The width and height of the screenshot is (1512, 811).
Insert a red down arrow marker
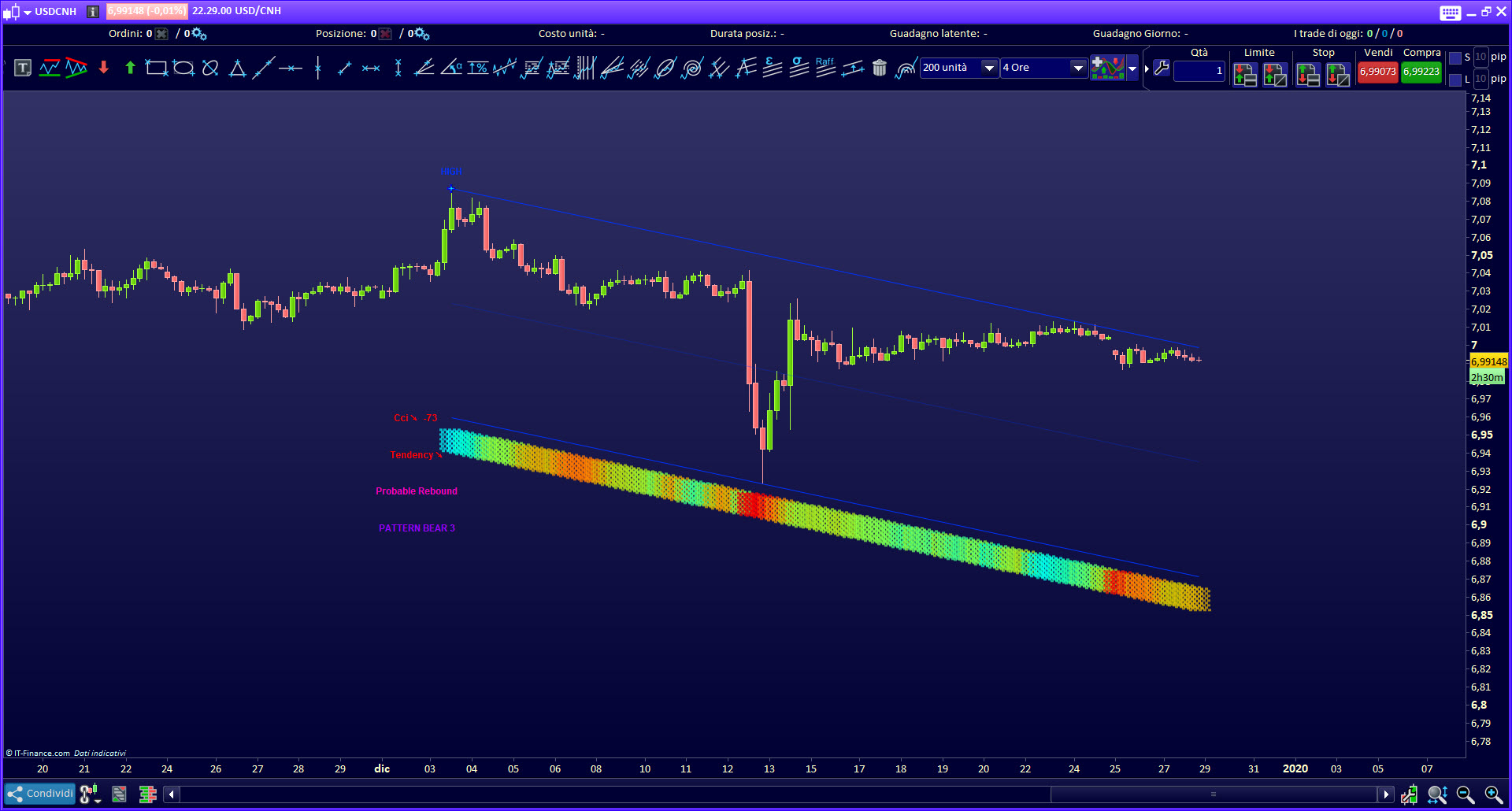pyautogui.click(x=103, y=69)
